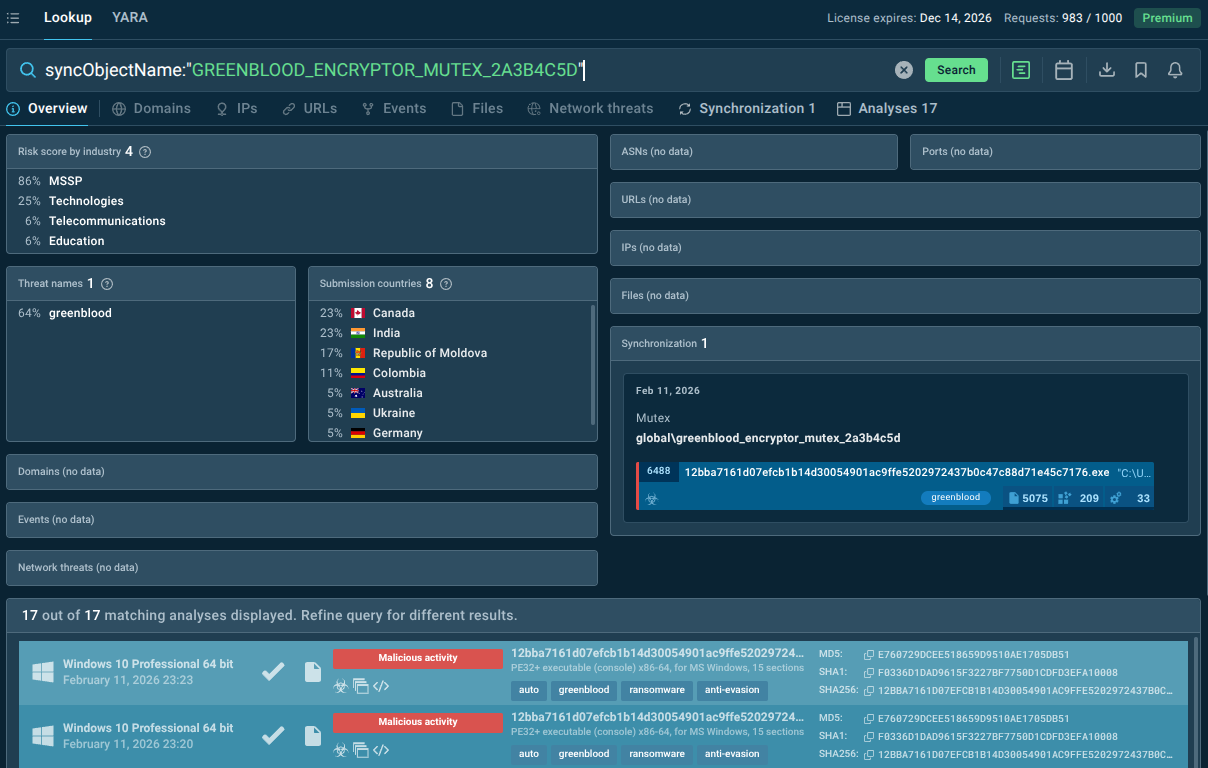
Task: Open notifications bell icon
Action: pos(1176,70)
